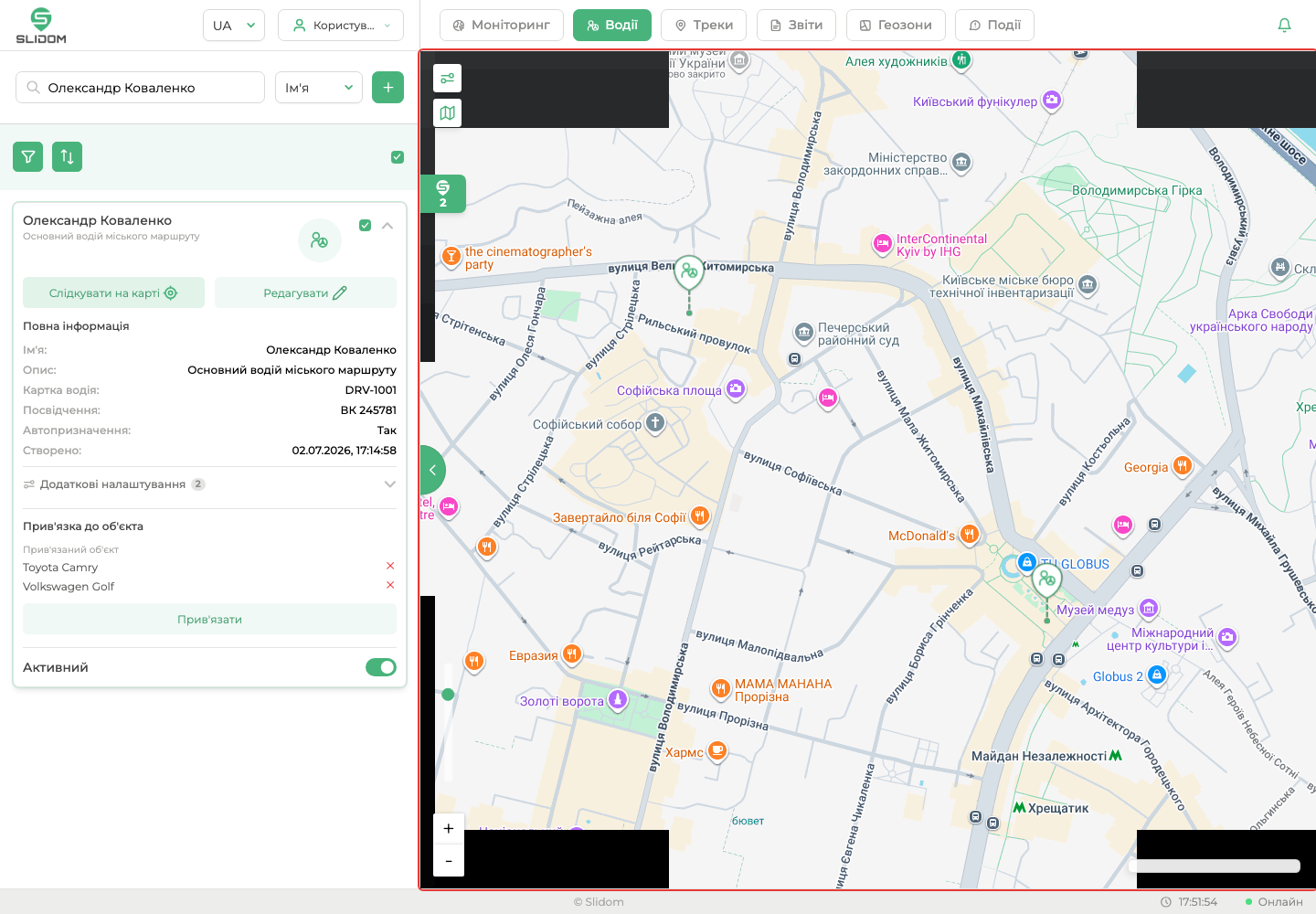
Task: Click Музей медуз map pin
Action: 1149,608
